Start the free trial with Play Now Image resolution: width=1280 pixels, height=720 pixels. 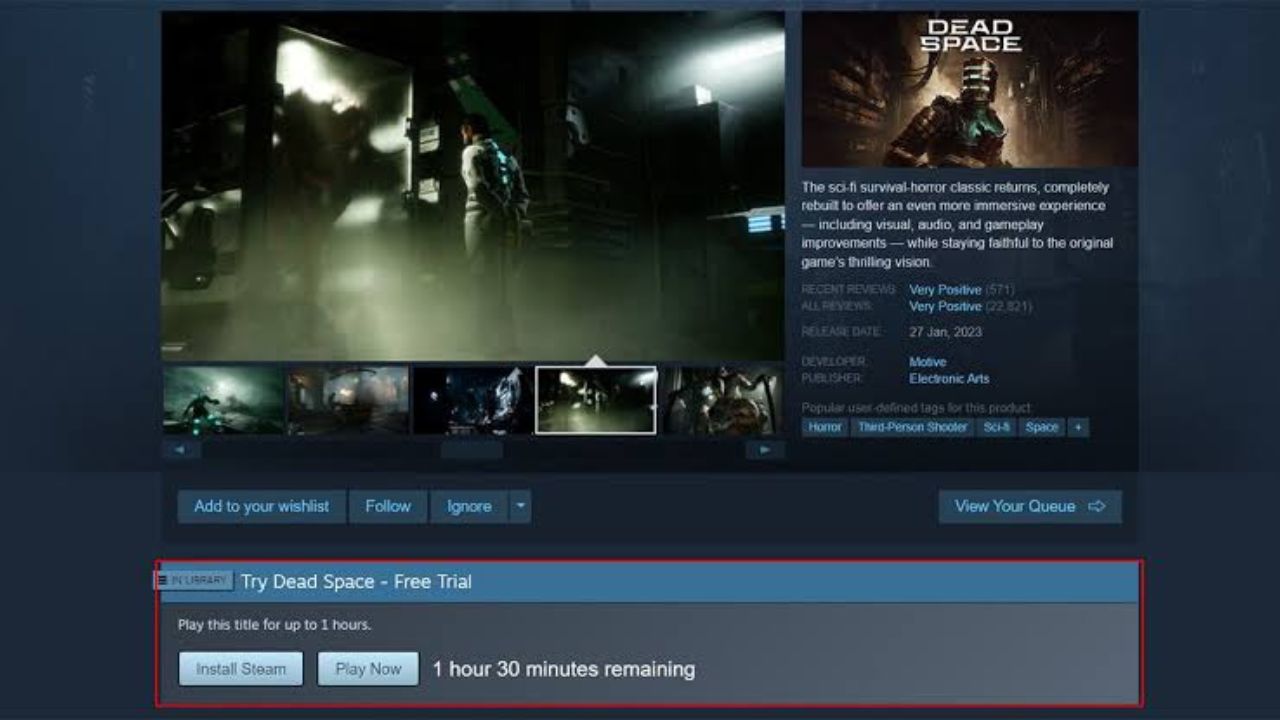click(368, 669)
